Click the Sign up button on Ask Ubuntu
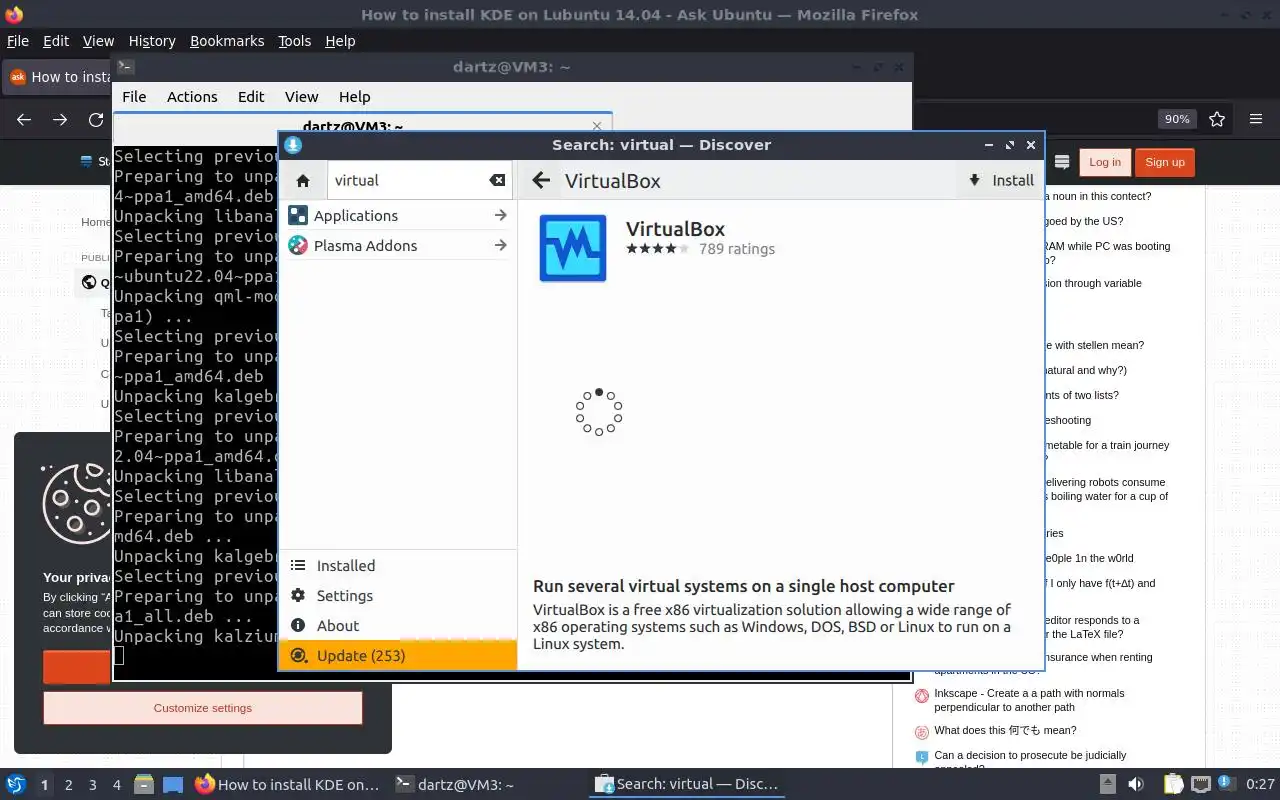The image size is (1280, 800). point(1165,162)
